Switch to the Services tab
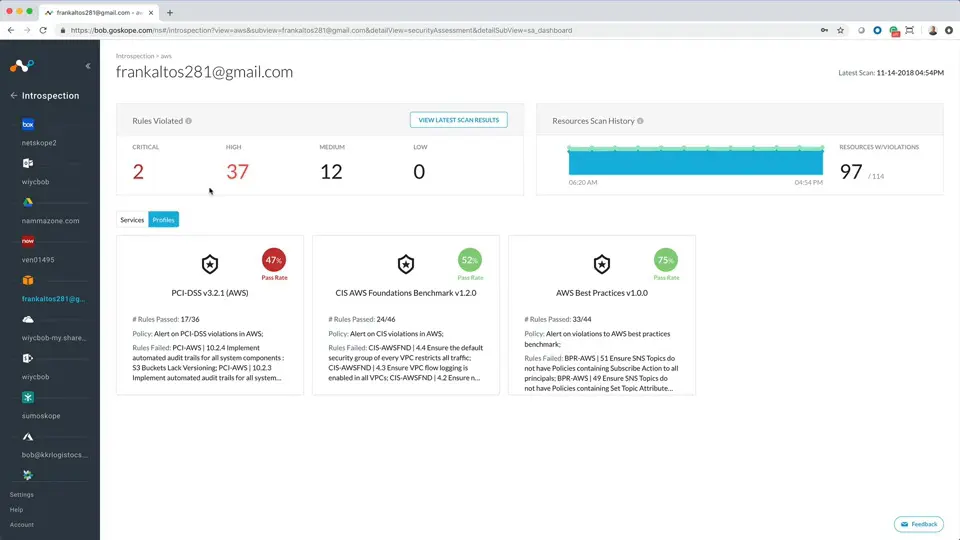The width and height of the screenshot is (960, 540). (132, 220)
